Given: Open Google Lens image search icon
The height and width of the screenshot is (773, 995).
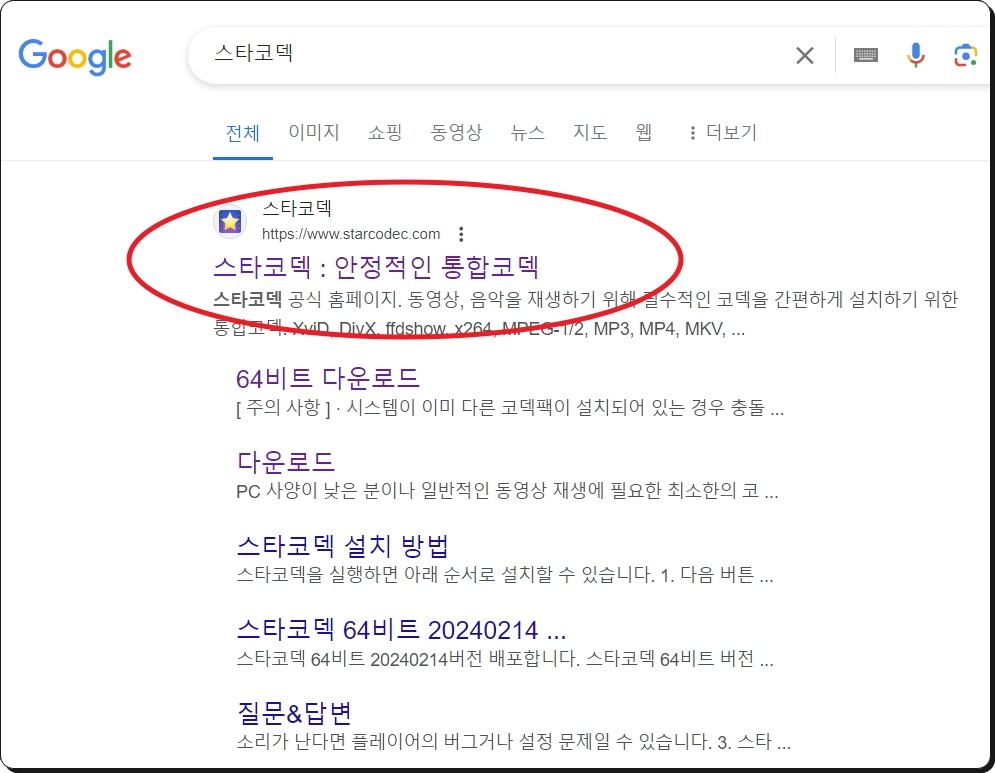Looking at the screenshot, I should (965, 55).
